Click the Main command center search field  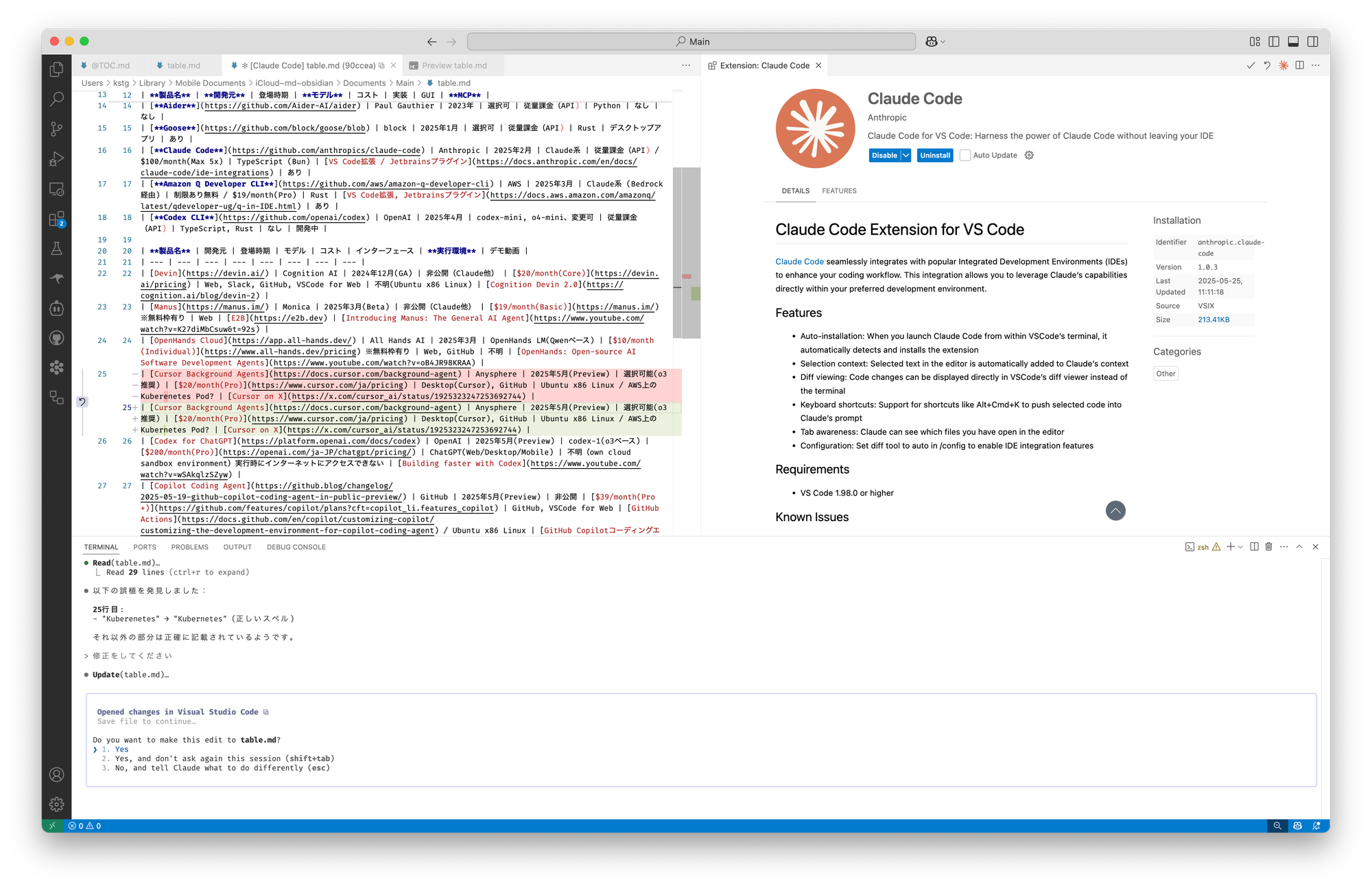[691, 42]
